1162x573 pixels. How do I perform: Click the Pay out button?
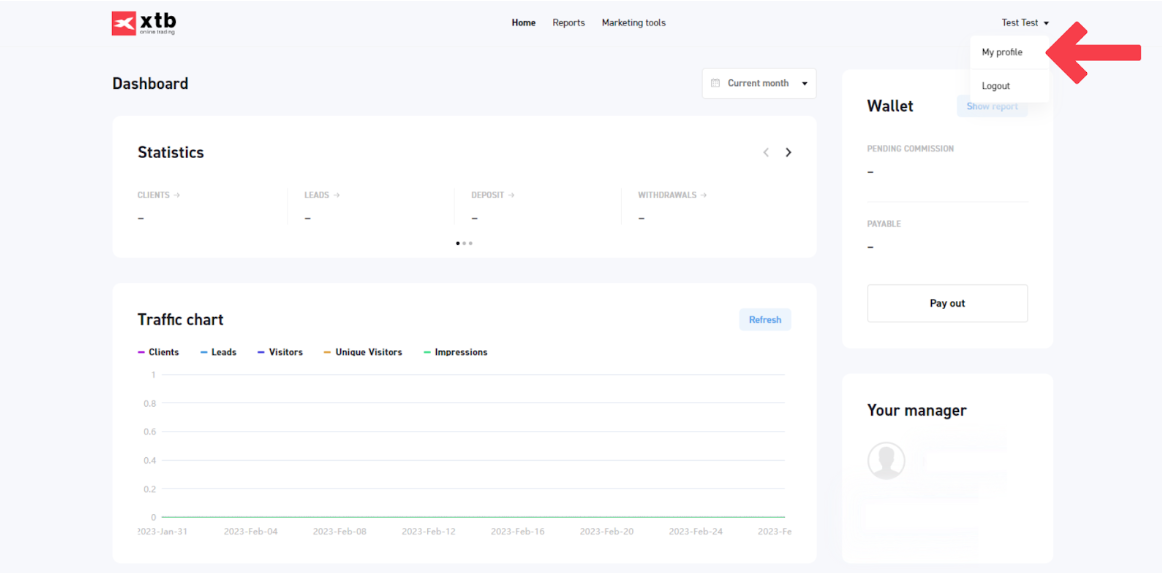click(947, 303)
